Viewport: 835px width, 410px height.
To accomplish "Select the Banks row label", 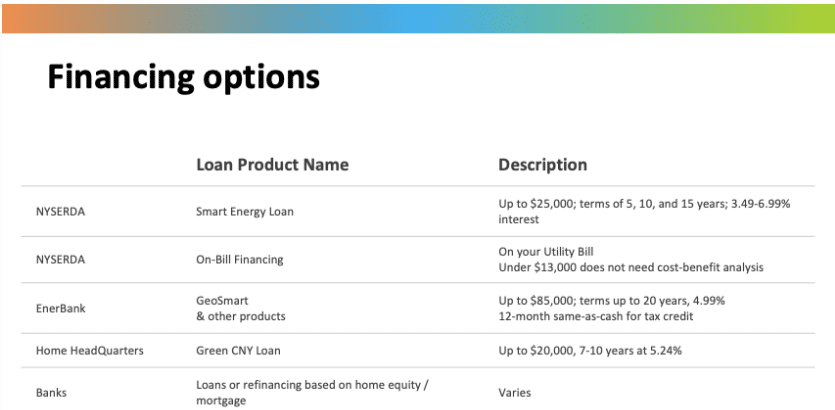I will click(x=51, y=393).
